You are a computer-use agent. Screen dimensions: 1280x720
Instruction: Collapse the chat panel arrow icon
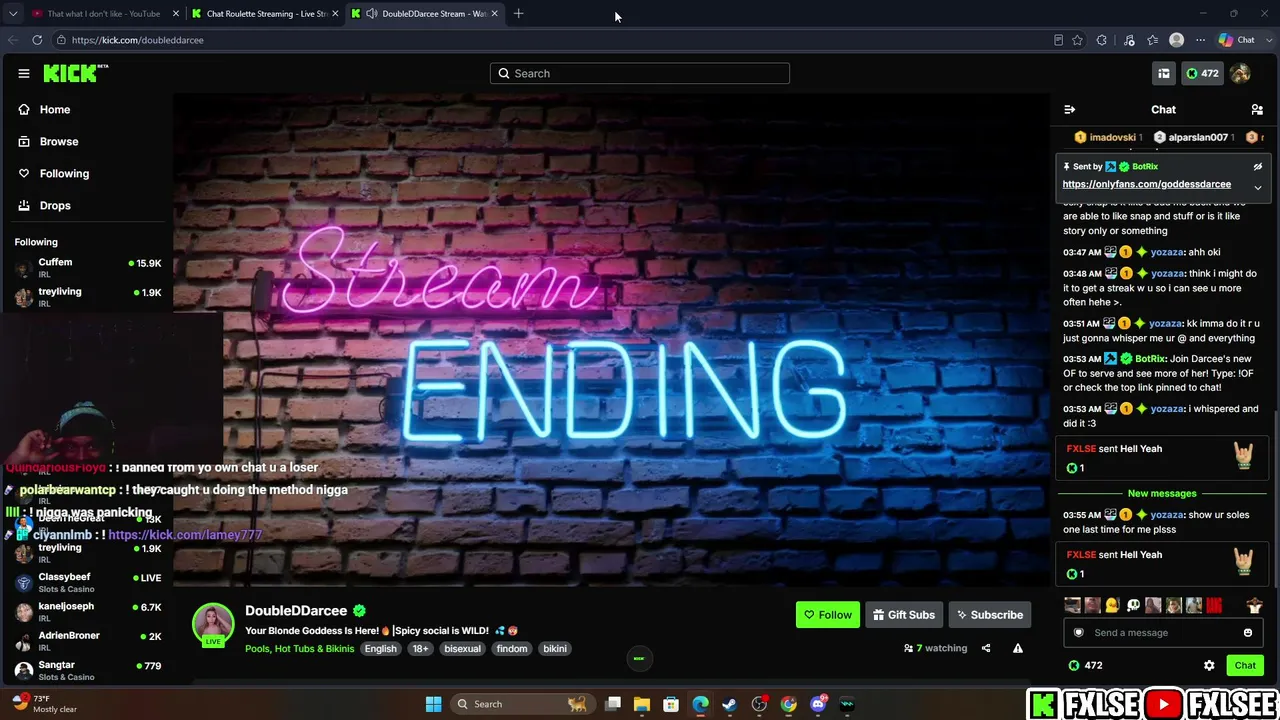click(1070, 109)
